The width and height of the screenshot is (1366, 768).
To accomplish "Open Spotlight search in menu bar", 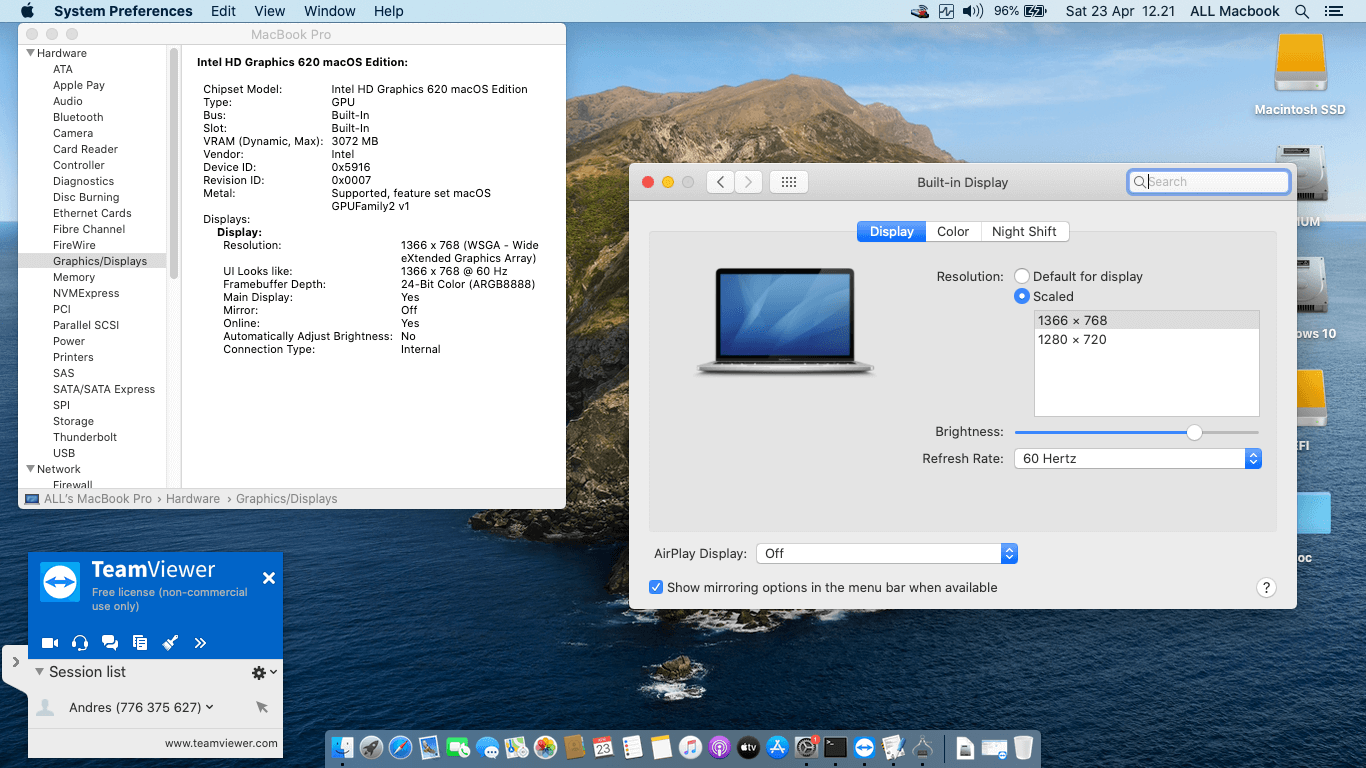I will click(x=1301, y=11).
